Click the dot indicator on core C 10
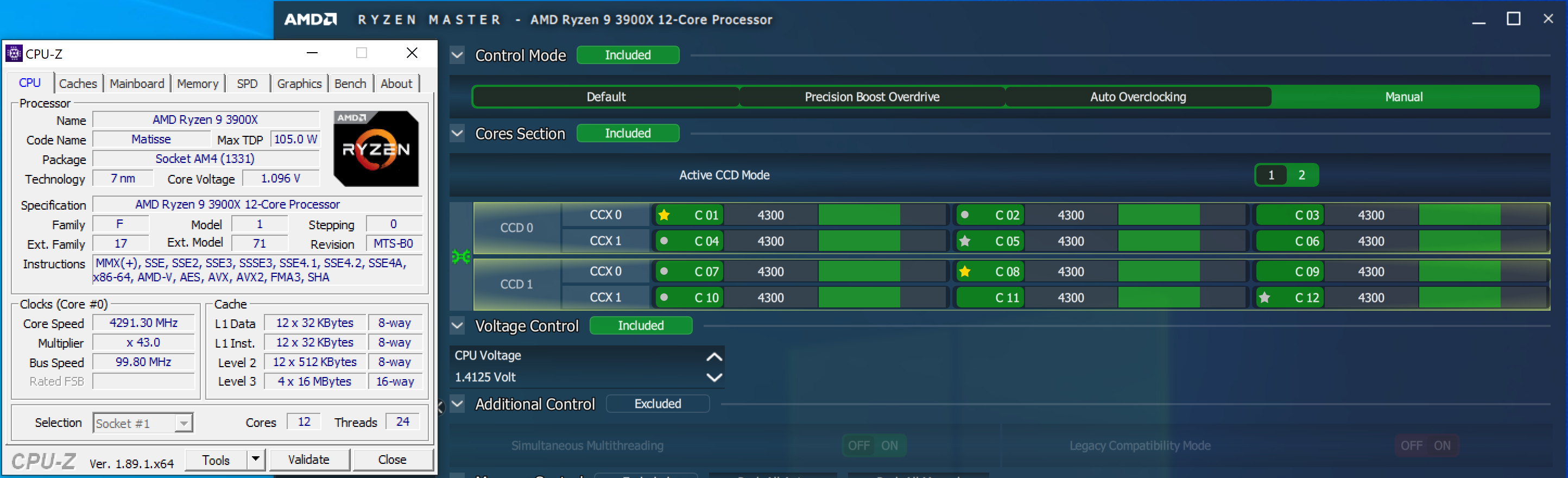 click(x=664, y=298)
